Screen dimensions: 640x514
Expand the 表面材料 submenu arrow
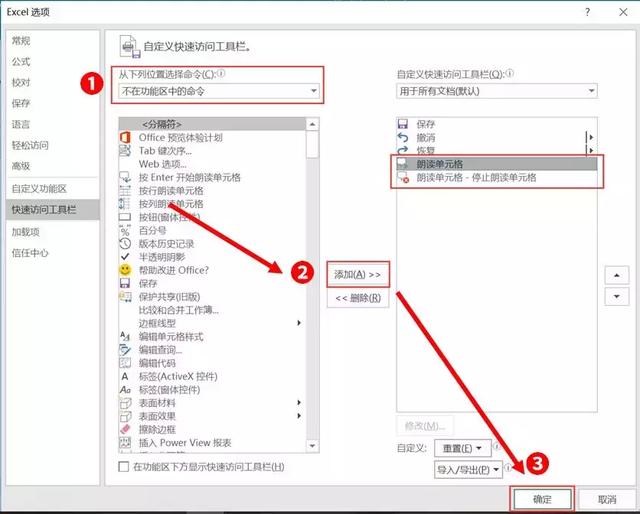pyautogui.click(x=299, y=403)
